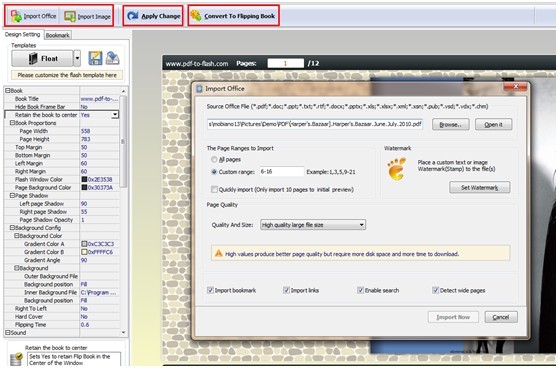Select the Right To Left property row
The image size is (558, 368).
(x=62, y=309)
